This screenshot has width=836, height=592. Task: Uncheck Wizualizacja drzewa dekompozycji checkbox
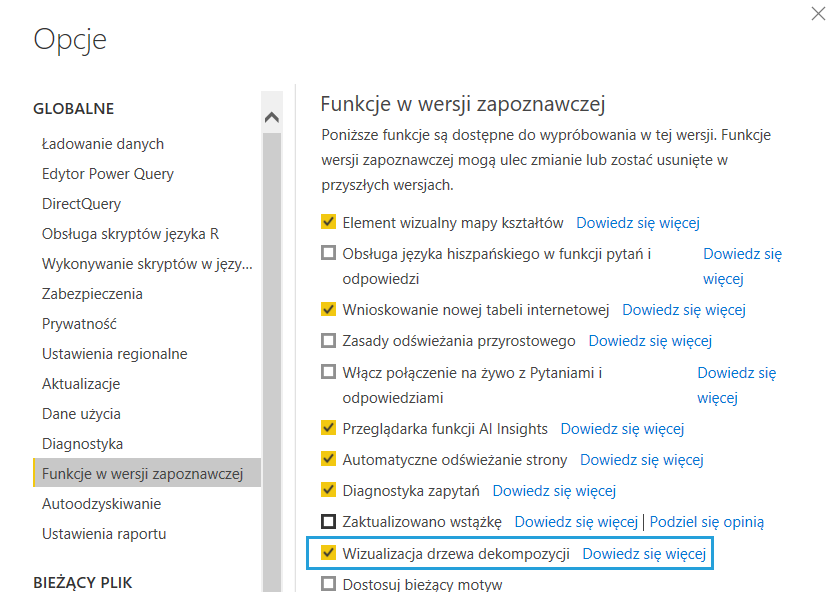coord(328,552)
